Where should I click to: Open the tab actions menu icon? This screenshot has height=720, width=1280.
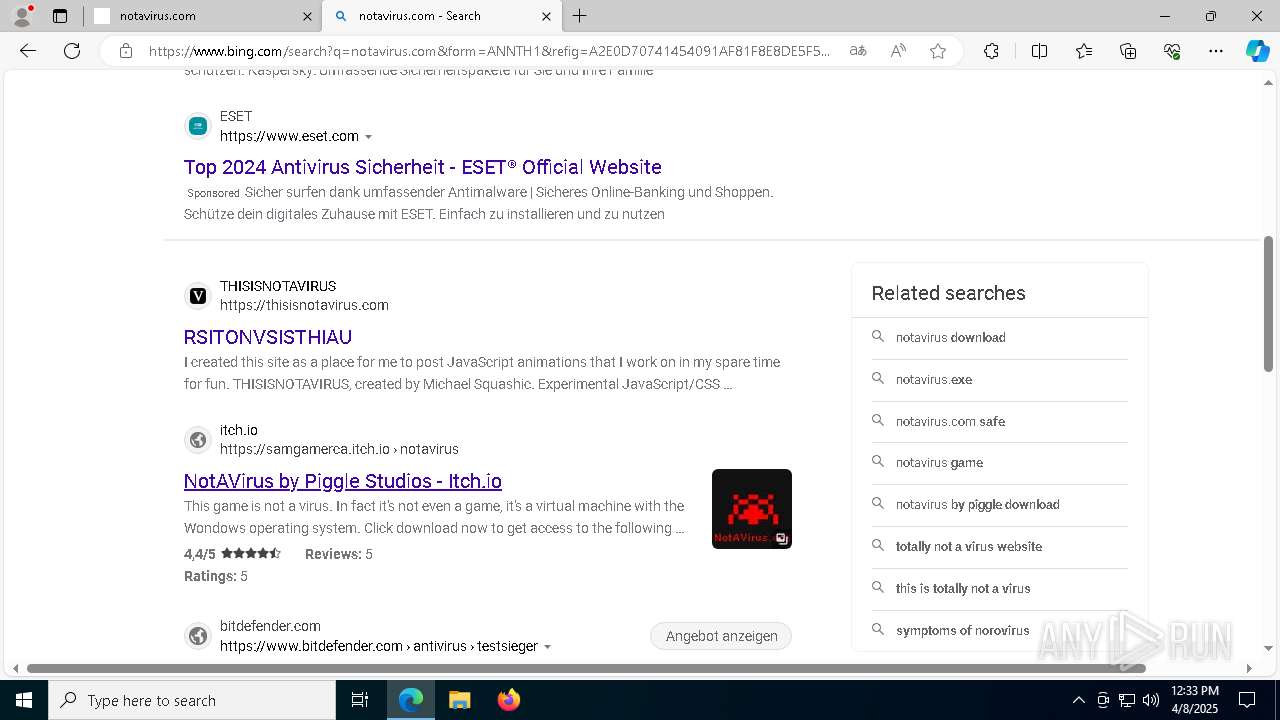coord(60,16)
